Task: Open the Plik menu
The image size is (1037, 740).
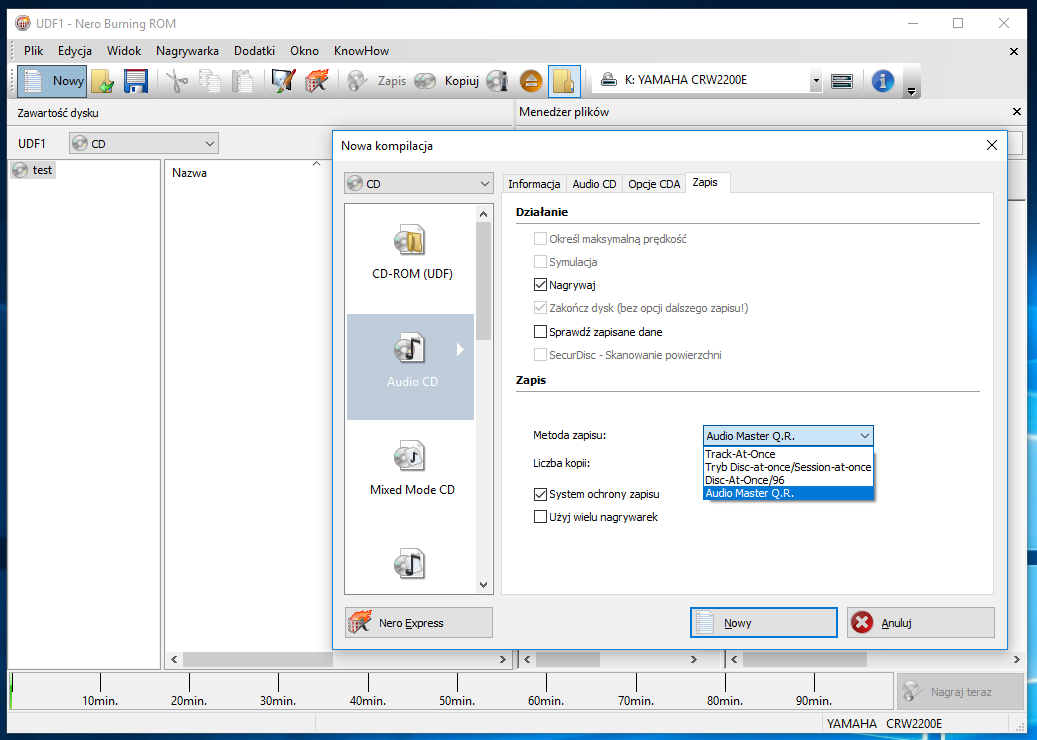Action: pos(34,51)
